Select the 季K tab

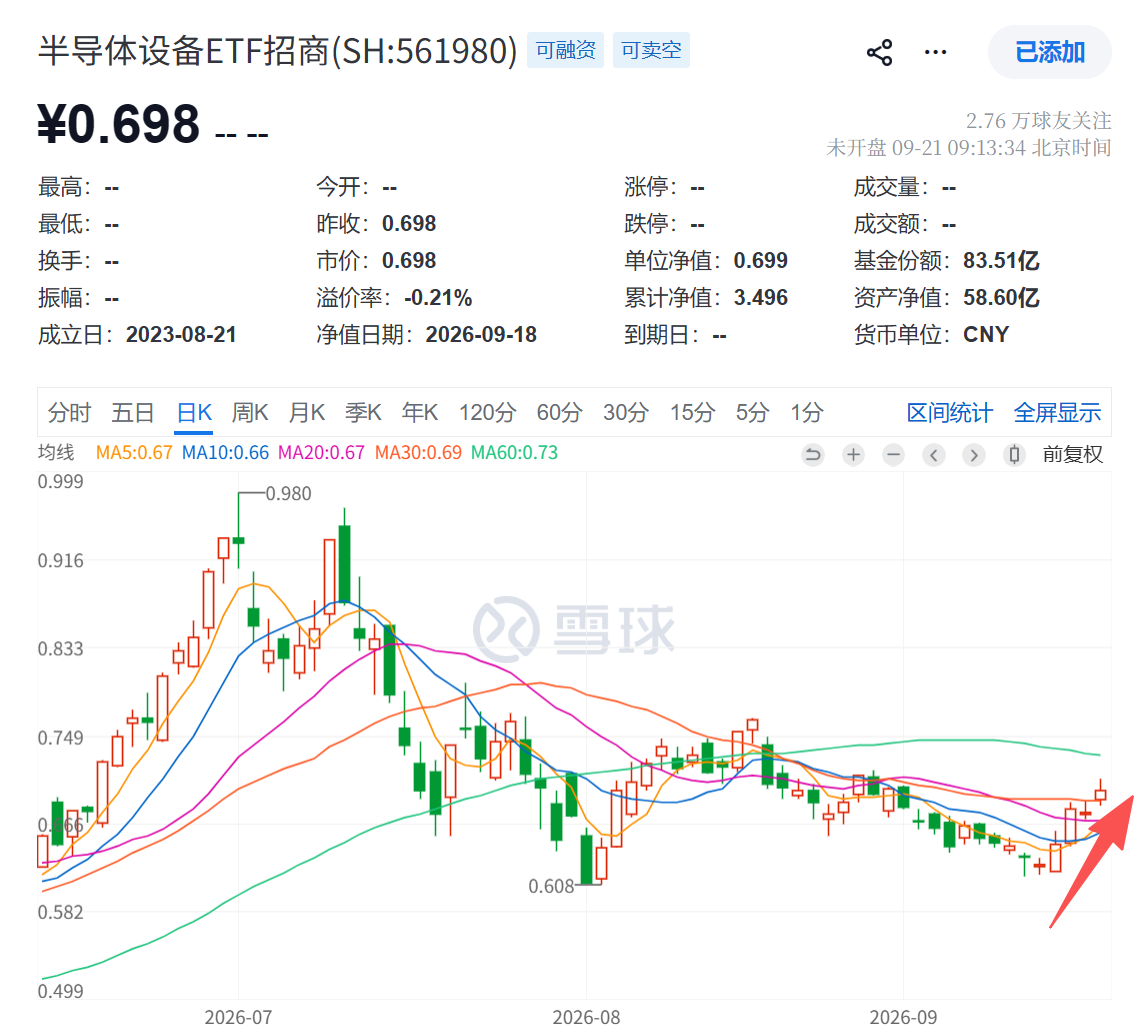click(363, 413)
